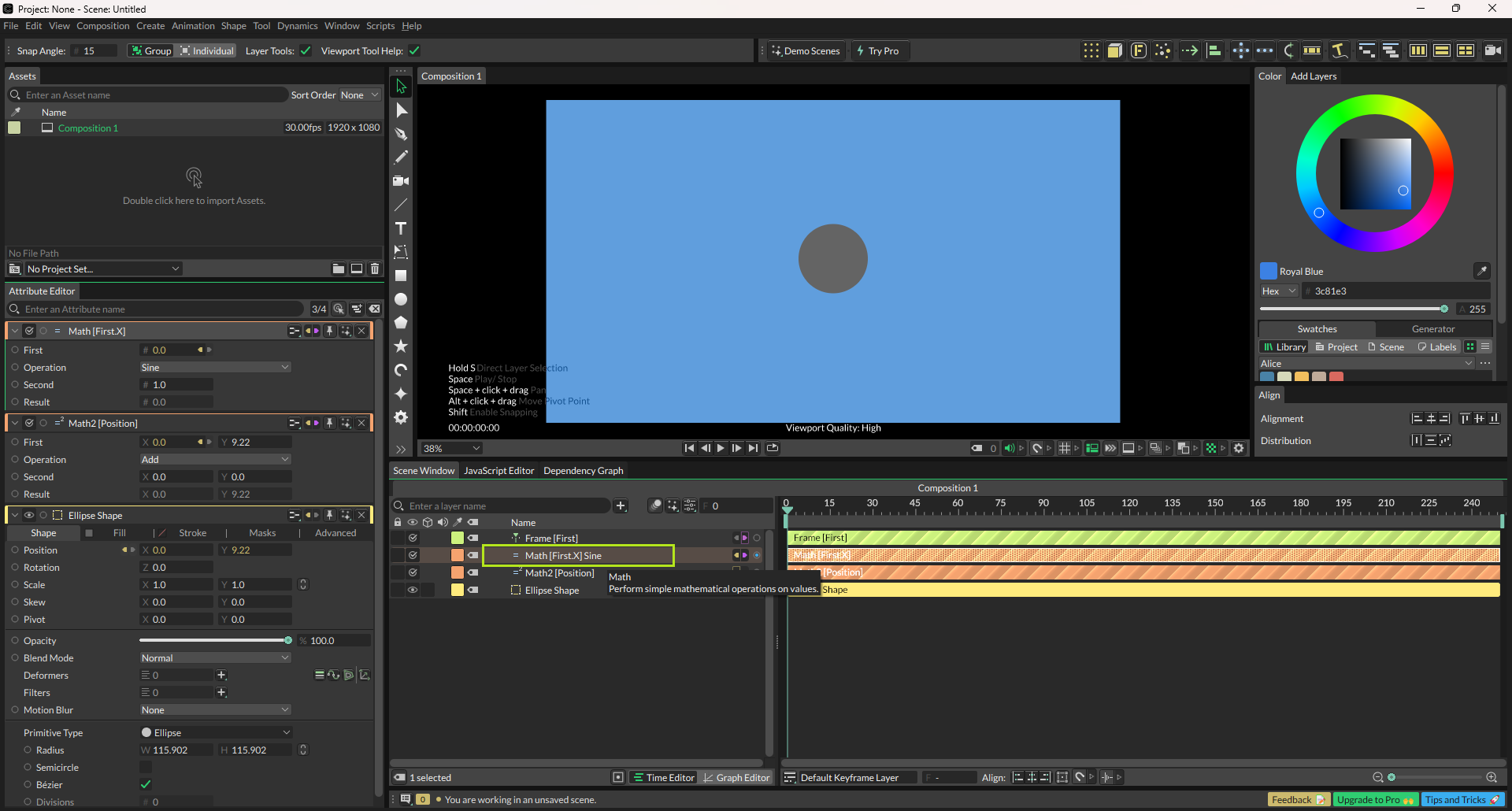This screenshot has width=1512, height=811.
Task: Select the Star shape tool
Action: 401,346
